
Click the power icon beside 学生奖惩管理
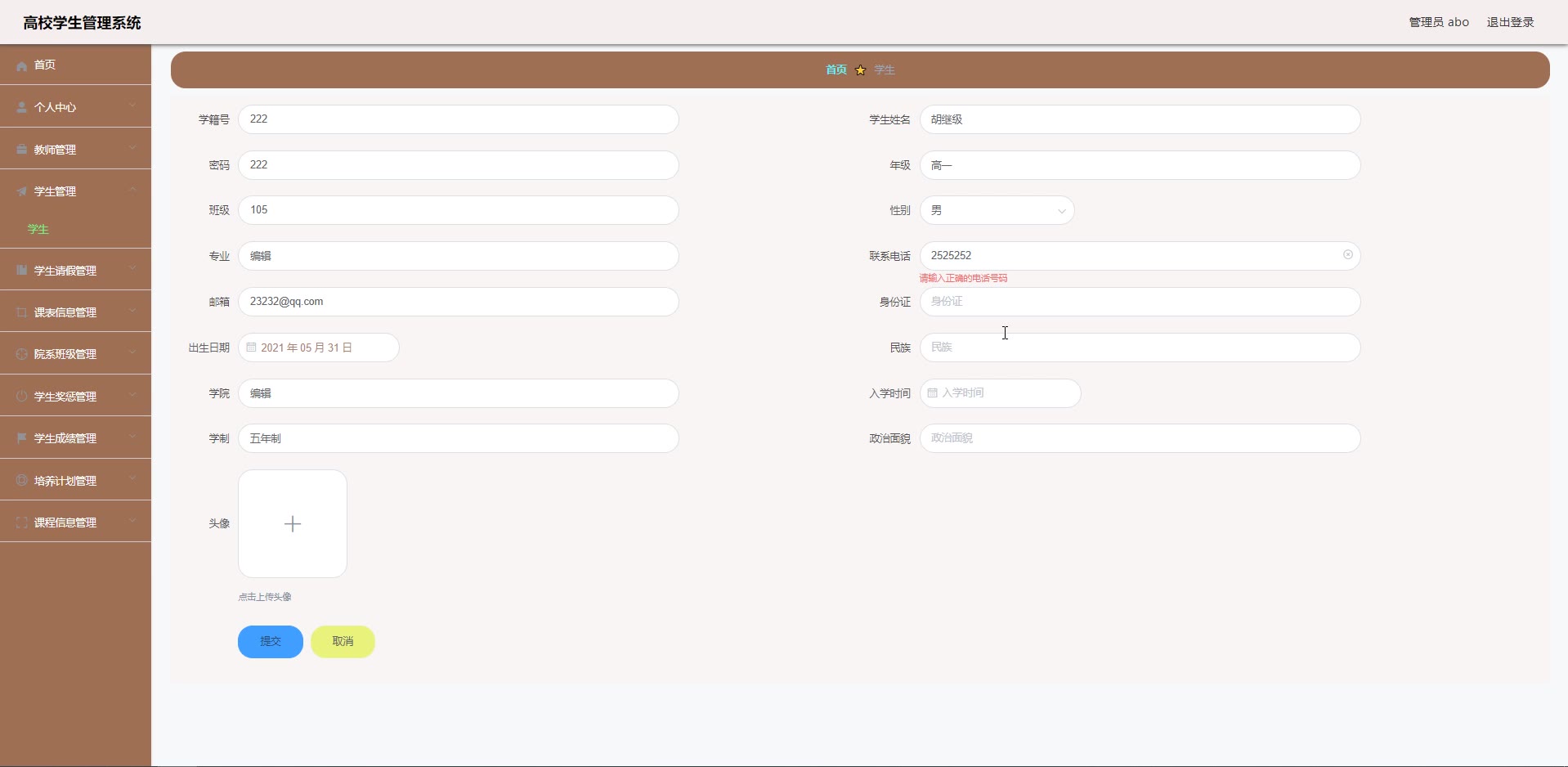[x=22, y=397]
